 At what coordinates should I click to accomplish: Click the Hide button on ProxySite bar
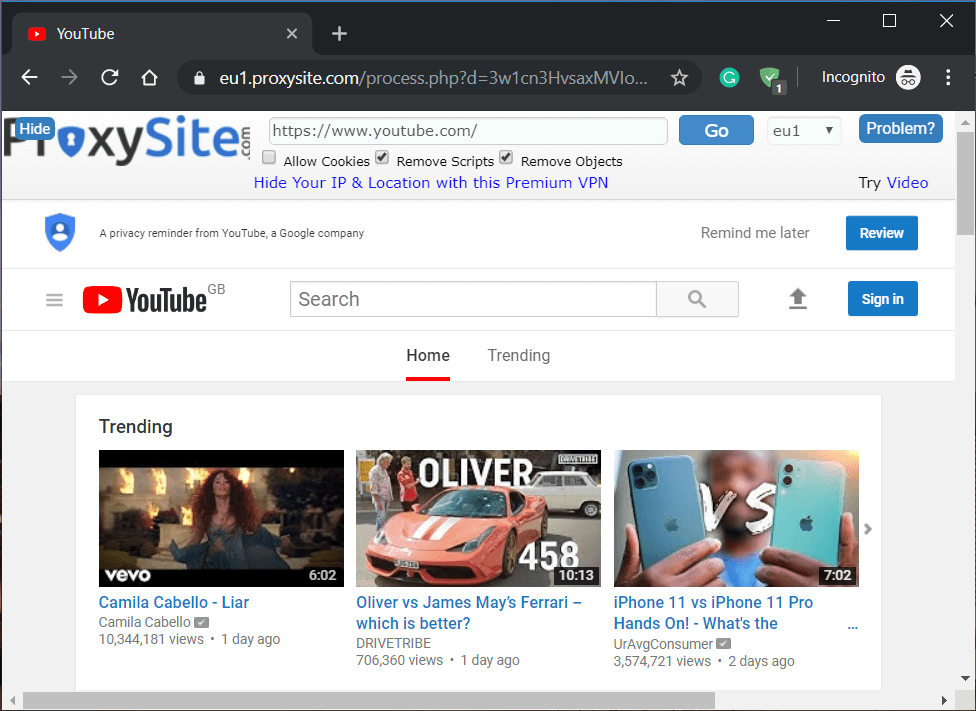[x=34, y=129]
